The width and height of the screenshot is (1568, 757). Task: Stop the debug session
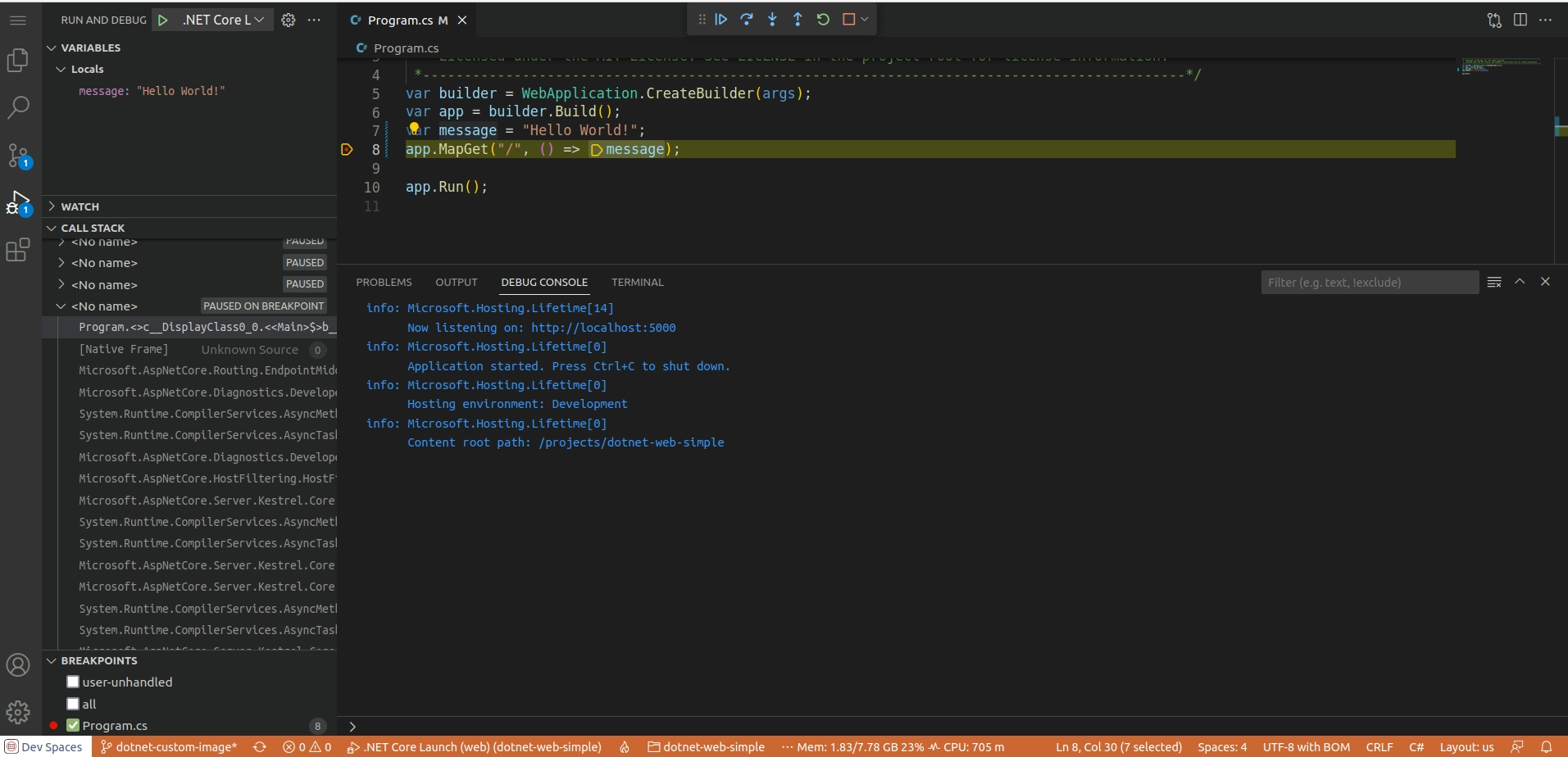click(x=848, y=20)
